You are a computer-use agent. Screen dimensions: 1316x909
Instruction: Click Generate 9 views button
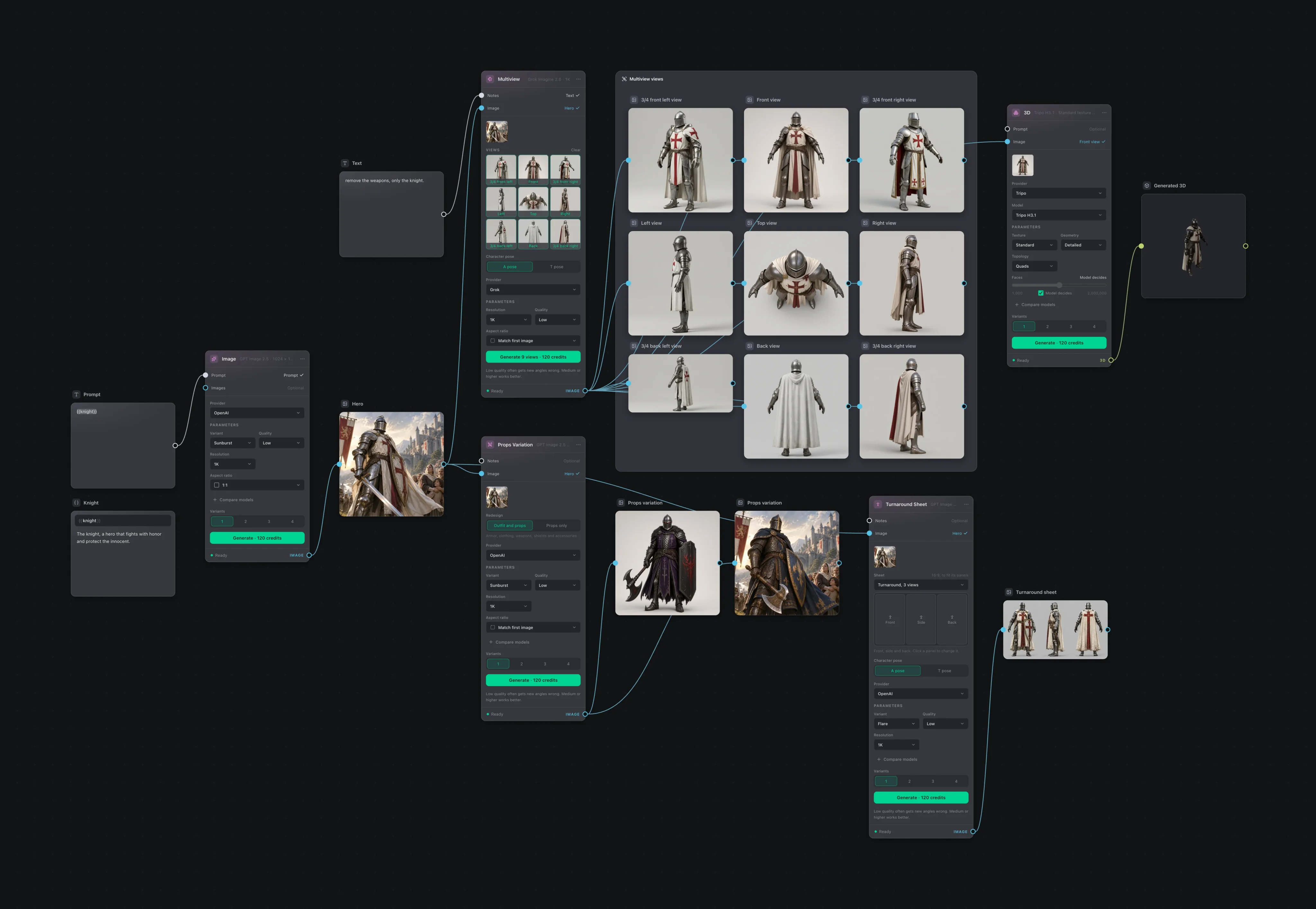coord(533,357)
